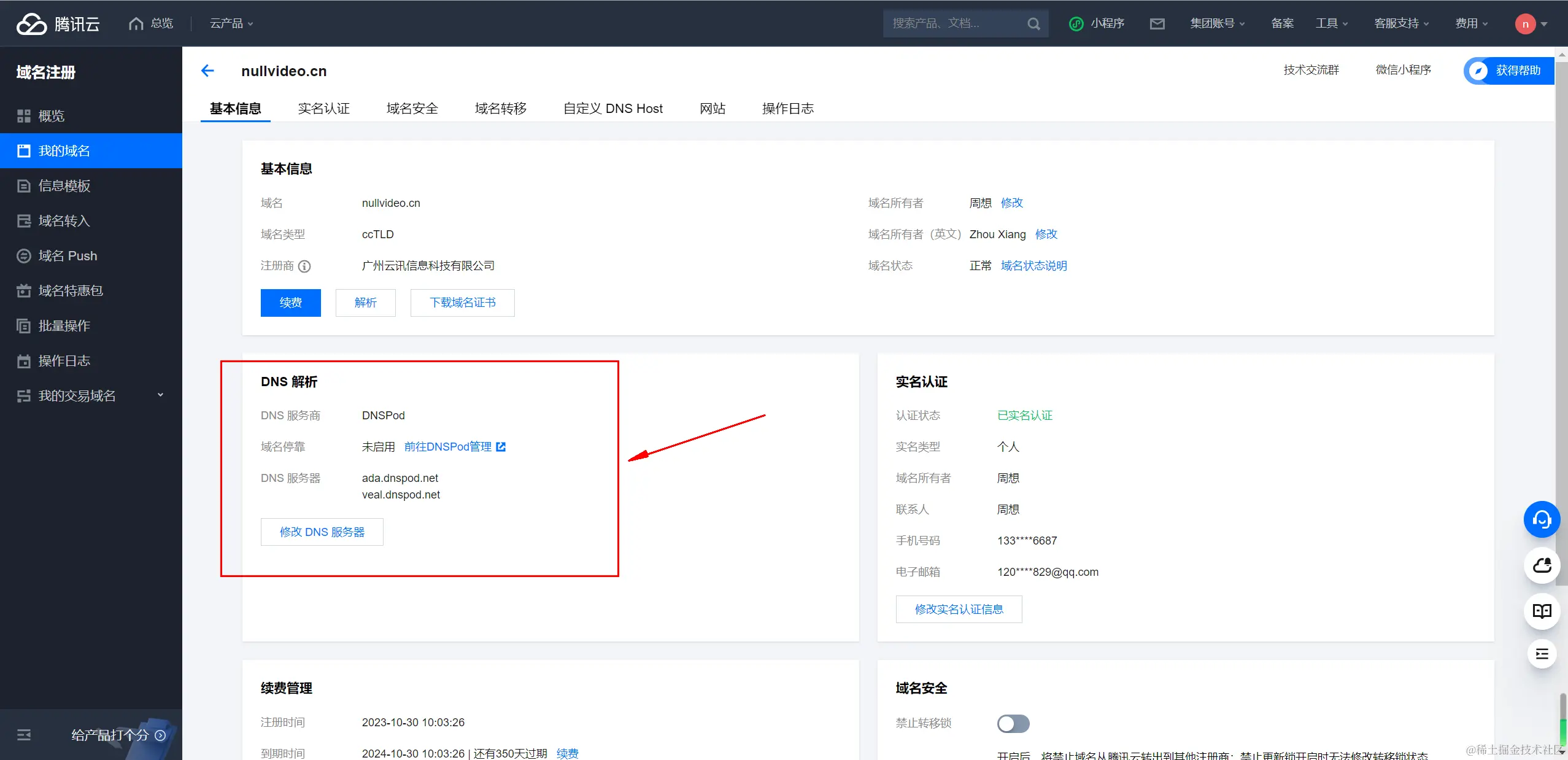Switch to the 域名安全 tab
Screen dimensions: 1568x760
[412, 109]
